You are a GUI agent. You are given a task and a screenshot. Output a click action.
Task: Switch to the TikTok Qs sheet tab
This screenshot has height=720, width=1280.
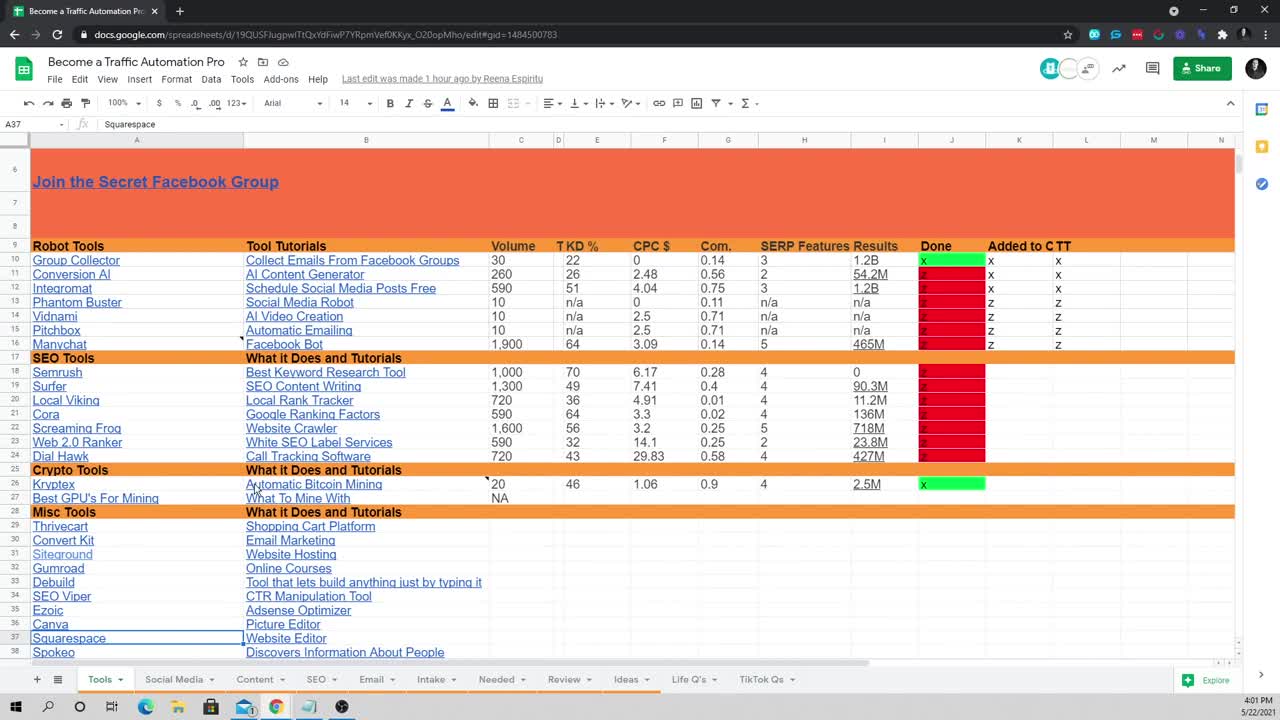767,680
